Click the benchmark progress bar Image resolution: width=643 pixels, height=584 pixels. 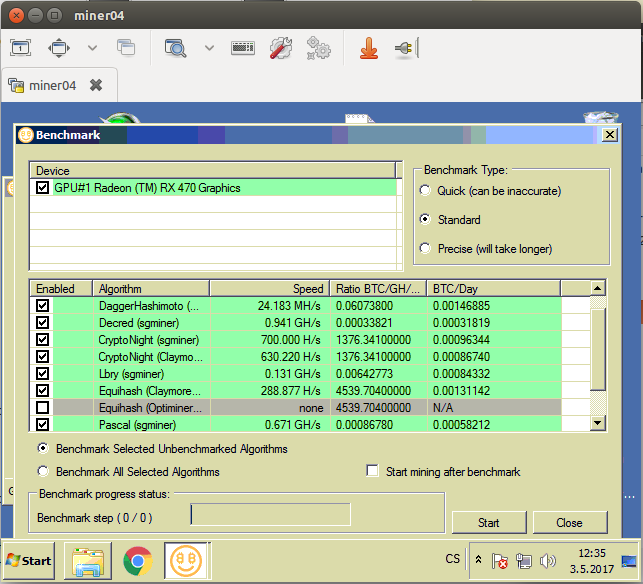[271, 514]
